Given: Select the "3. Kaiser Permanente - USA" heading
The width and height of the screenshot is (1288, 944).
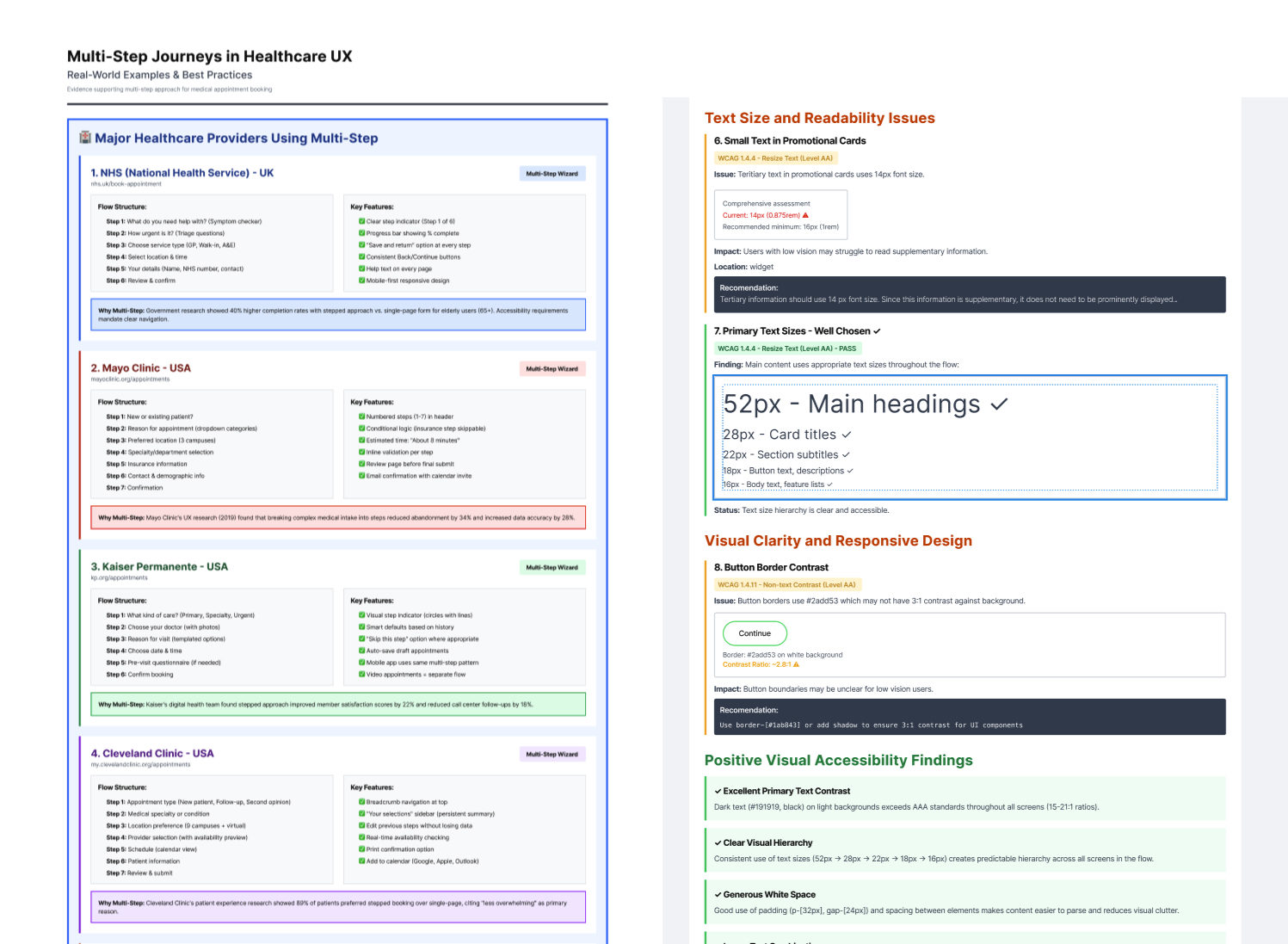Looking at the screenshot, I should 159,567.
